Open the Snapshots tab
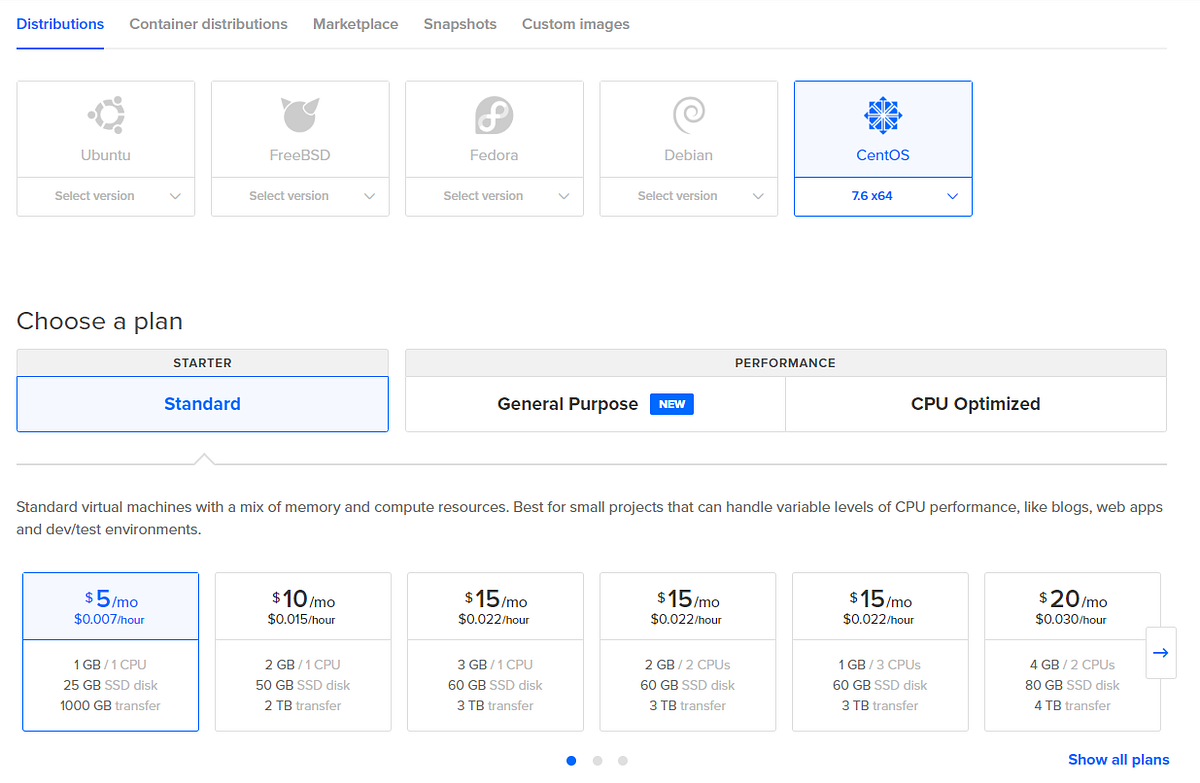Image resolution: width=1200 pixels, height=783 pixels. click(x=460, y=24)
